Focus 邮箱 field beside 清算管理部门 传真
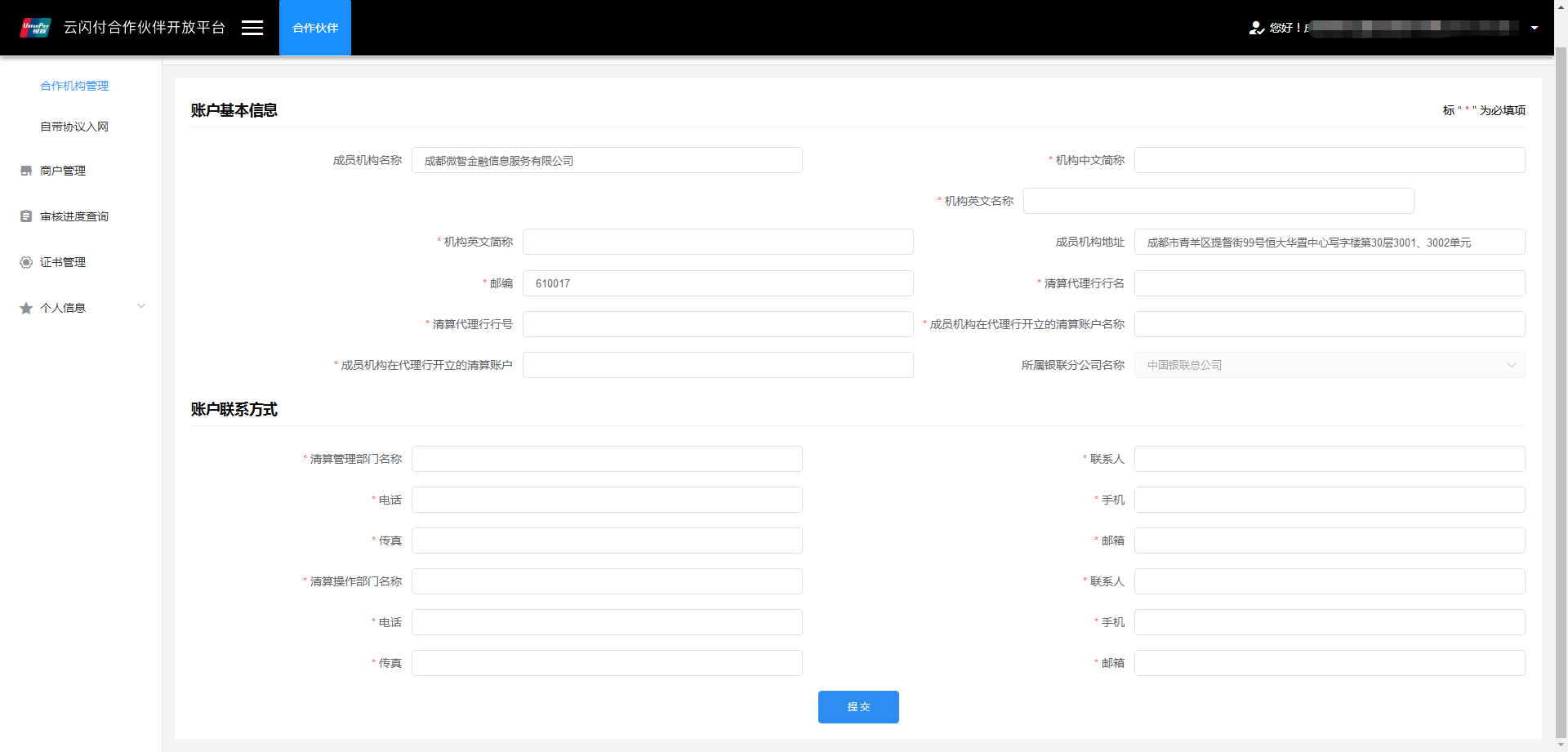 click(1330, 541)
